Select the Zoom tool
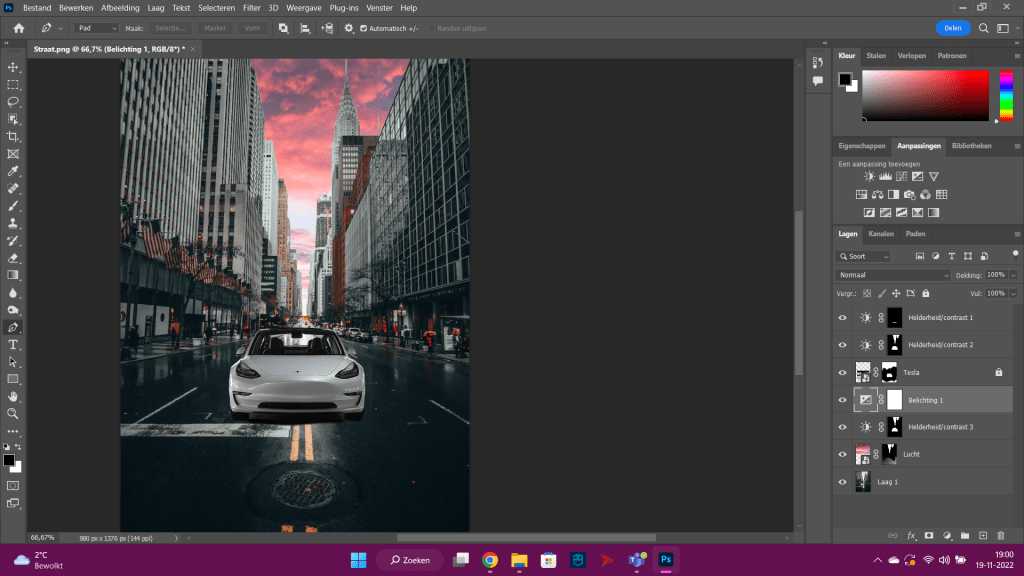Screen dimensions: 1024x576 point(13,413)
